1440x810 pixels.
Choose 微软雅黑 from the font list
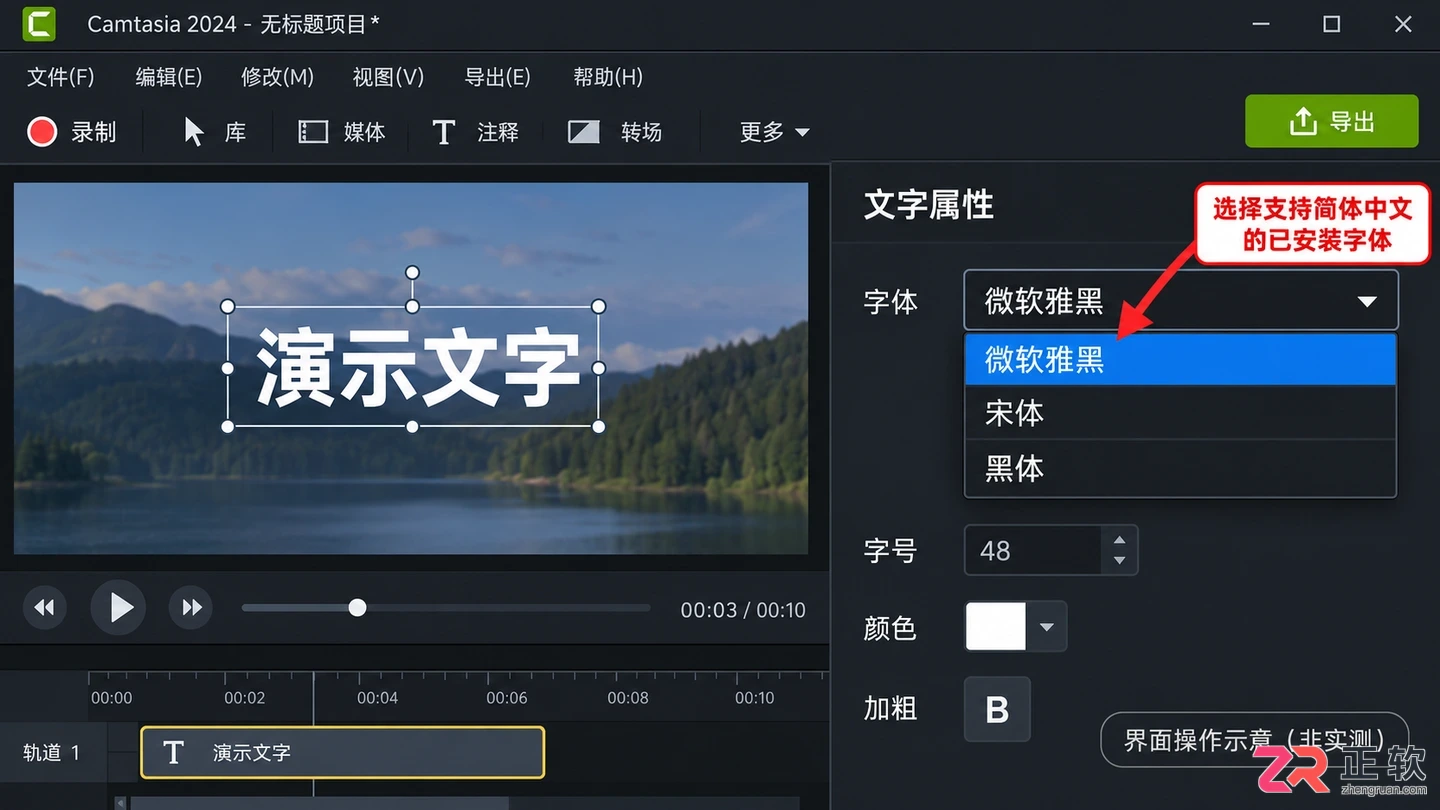1180,359
